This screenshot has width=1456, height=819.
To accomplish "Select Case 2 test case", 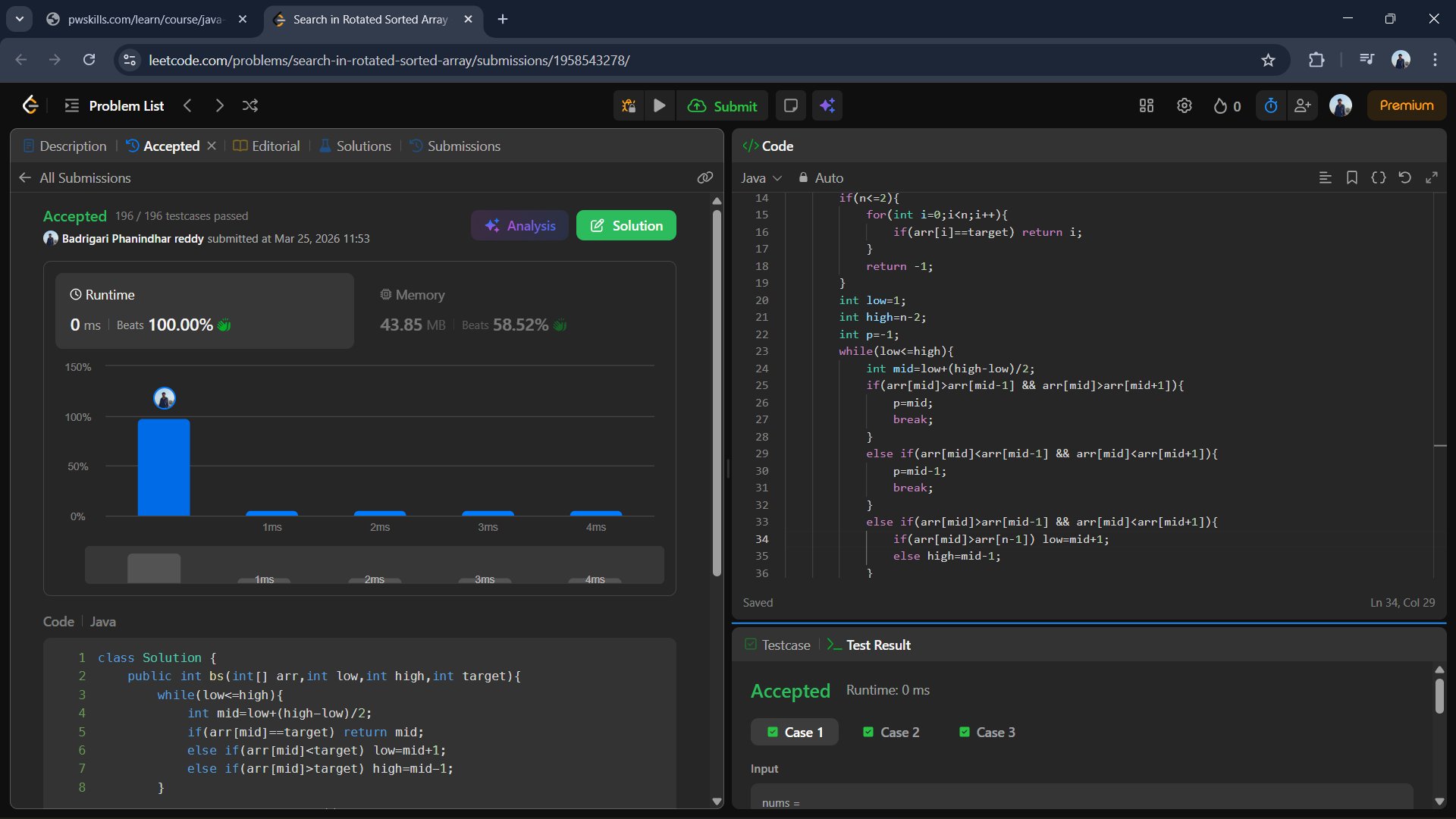I will [x=891, y=732].
